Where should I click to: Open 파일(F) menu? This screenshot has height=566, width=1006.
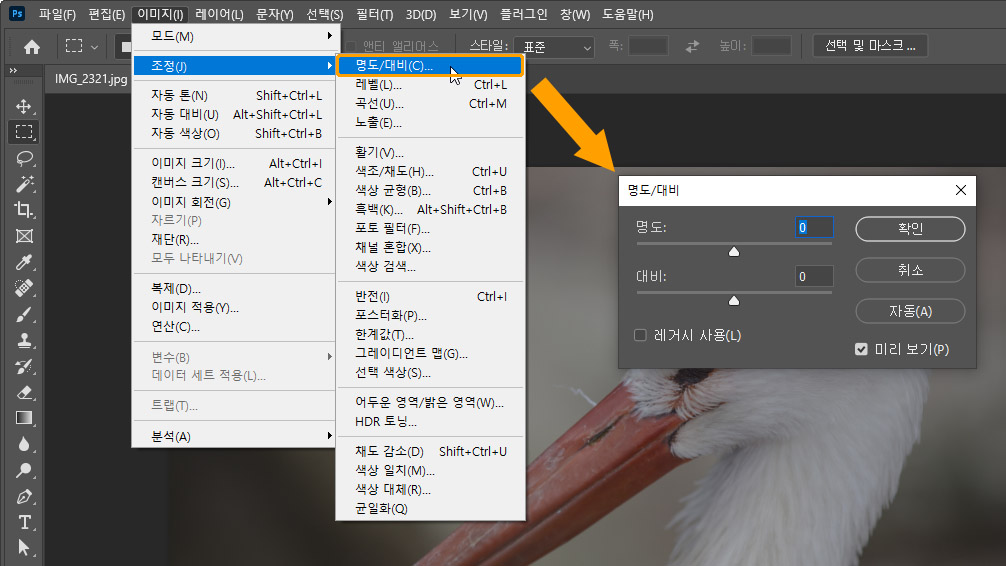pos(57,14)
